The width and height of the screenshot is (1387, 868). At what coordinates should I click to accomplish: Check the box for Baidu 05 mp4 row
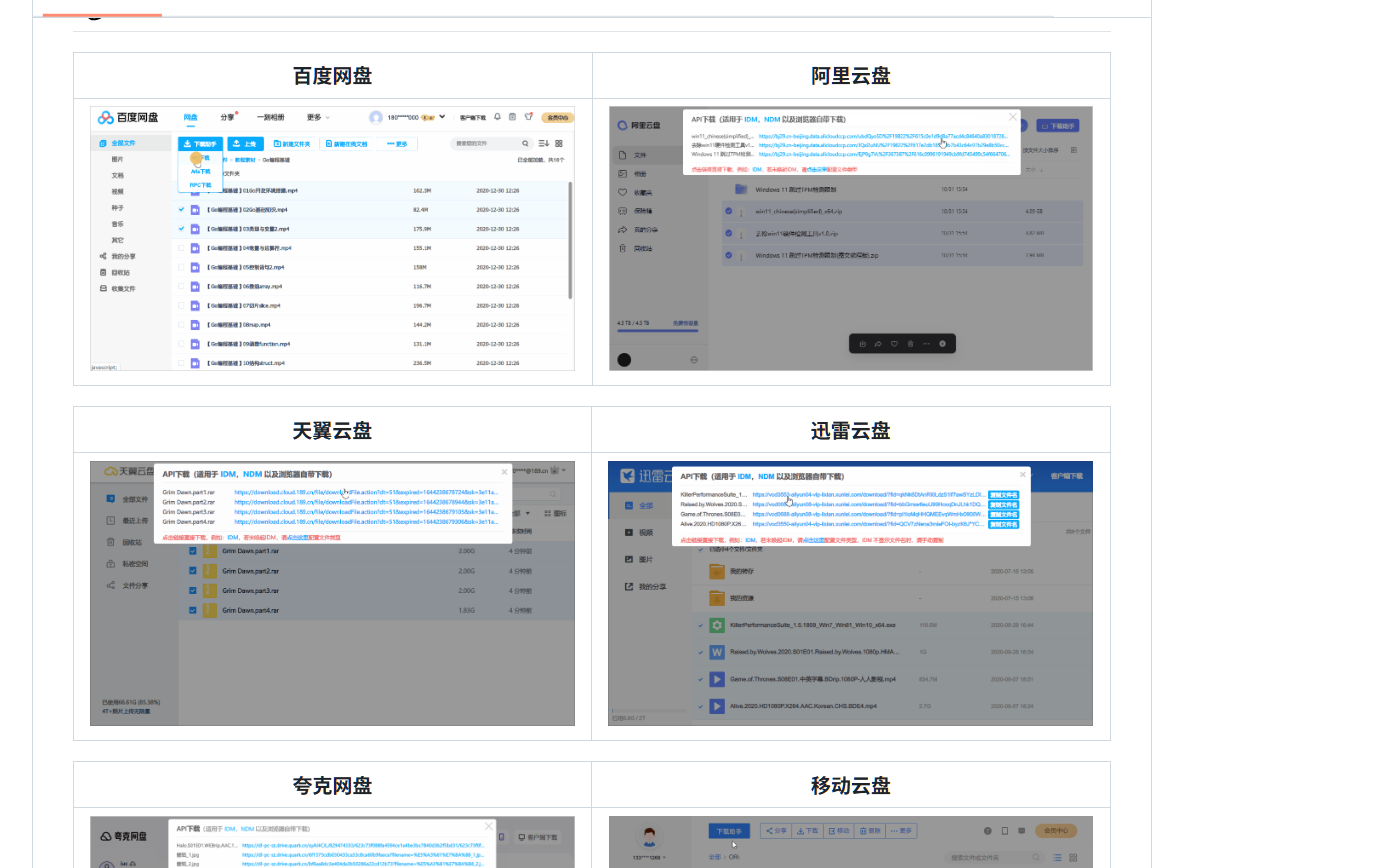click(x=181, y=267)
